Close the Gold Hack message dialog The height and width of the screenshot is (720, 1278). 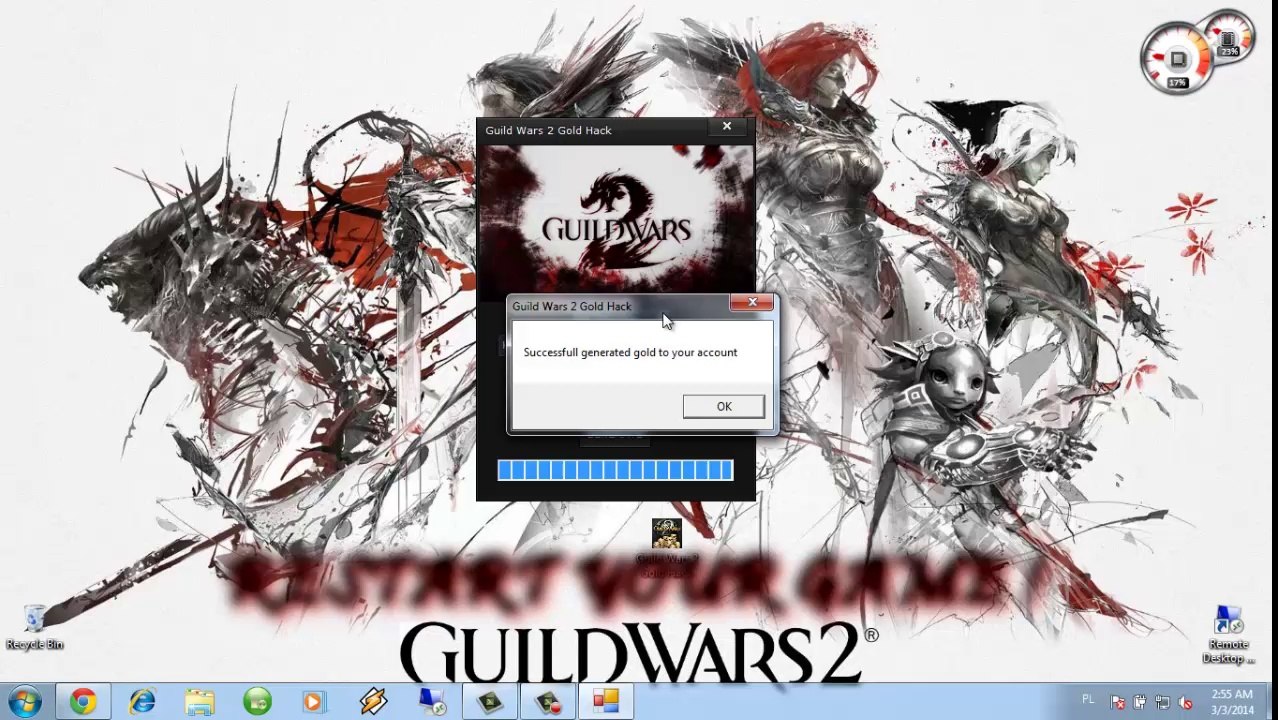click(752, 302)
